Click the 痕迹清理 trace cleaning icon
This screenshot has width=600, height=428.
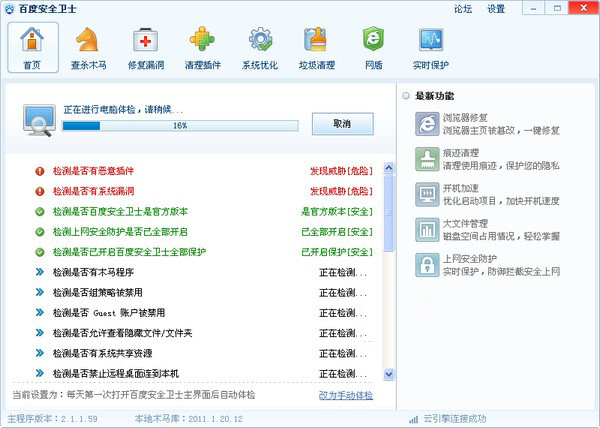(427, 158)
